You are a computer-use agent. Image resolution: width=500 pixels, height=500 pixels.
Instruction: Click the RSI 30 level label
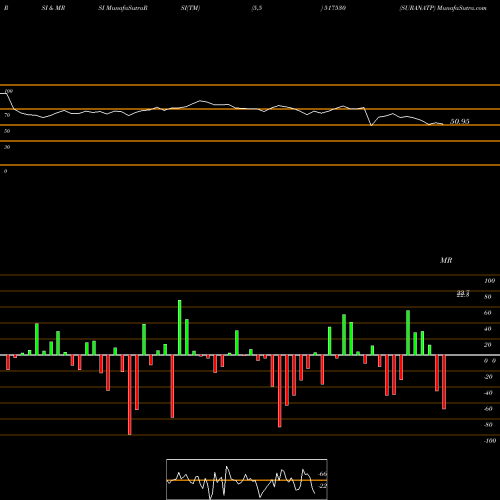(7, 147)
